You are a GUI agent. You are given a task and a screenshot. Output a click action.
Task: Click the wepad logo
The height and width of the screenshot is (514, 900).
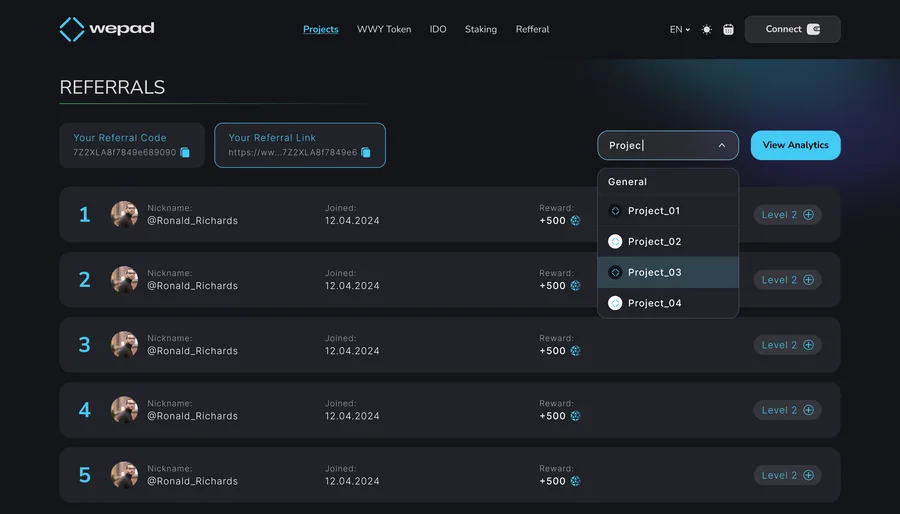107,29
